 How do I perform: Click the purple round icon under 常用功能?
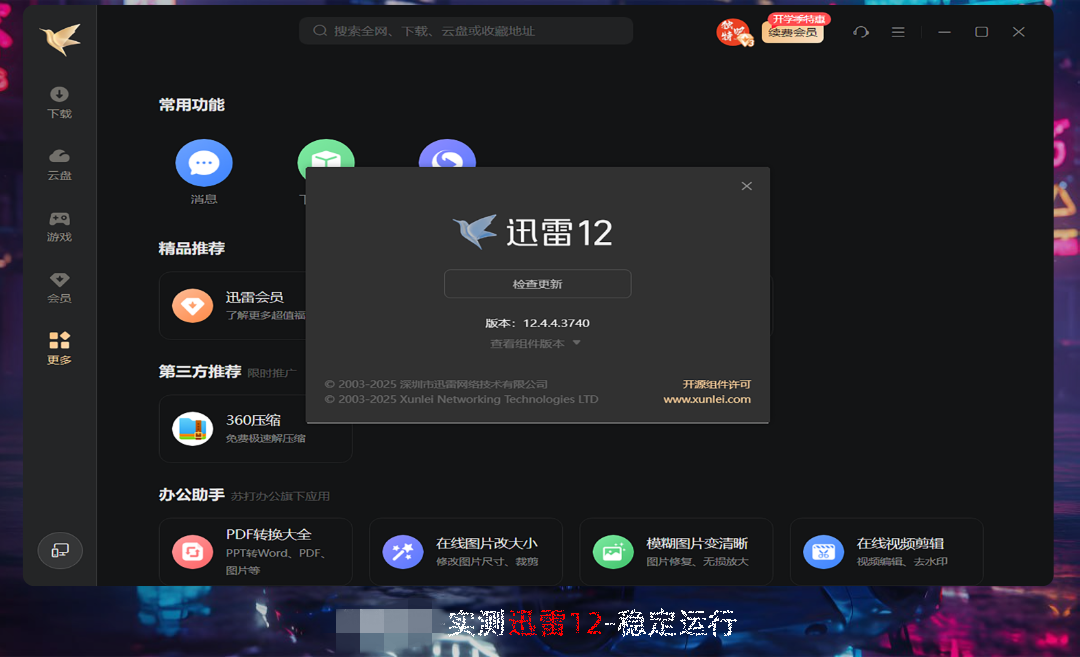pyautogui.click(x=447, y=154)
